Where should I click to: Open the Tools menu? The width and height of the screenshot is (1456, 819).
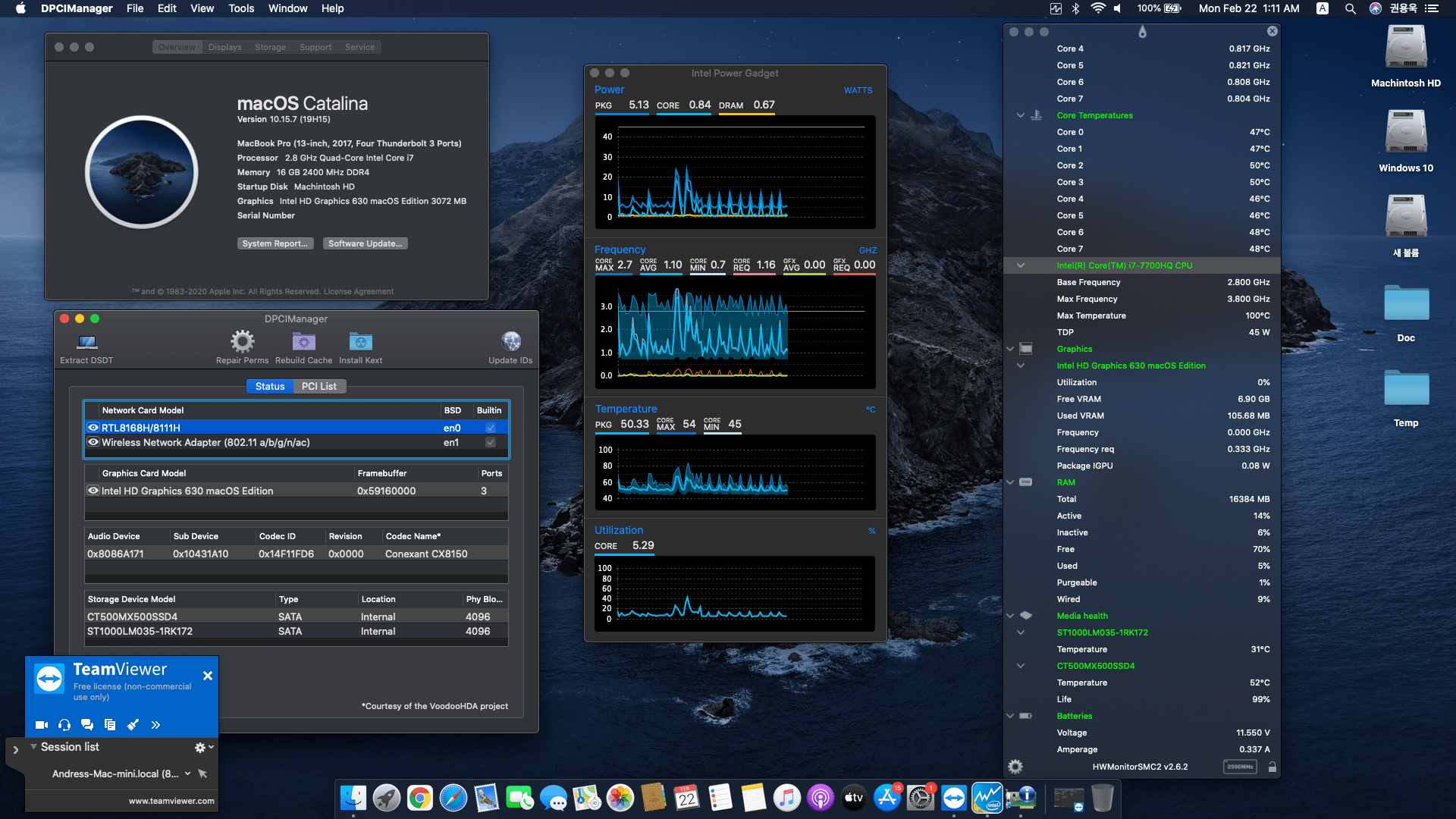tap(240, 8)
